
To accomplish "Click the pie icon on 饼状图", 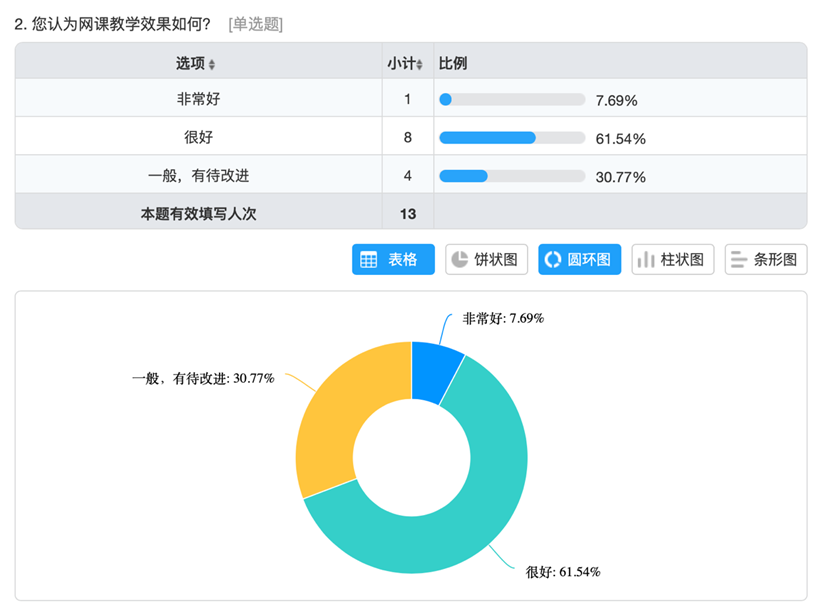I will click(x=460, y=260).
